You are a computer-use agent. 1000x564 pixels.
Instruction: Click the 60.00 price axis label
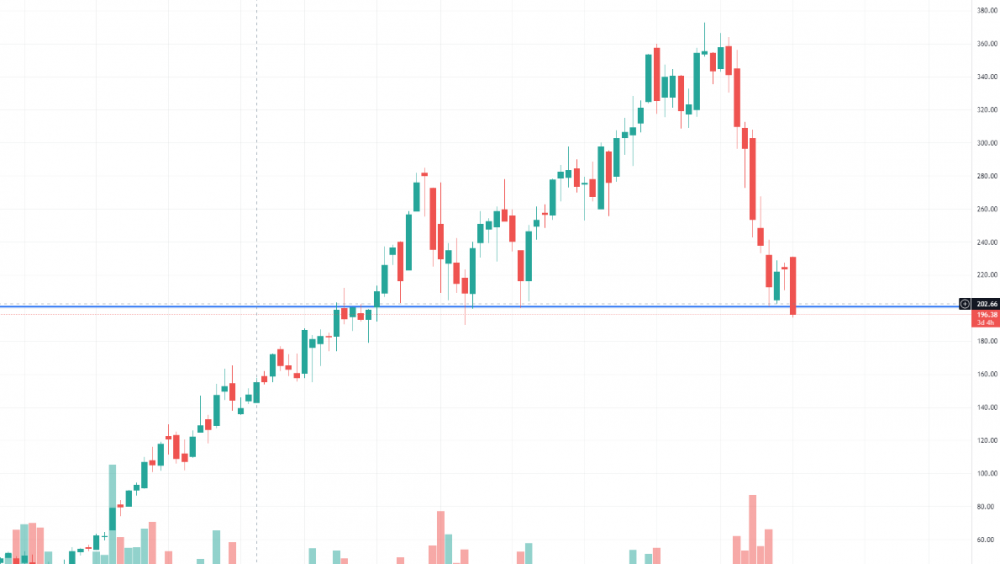(x=986, y=540)
